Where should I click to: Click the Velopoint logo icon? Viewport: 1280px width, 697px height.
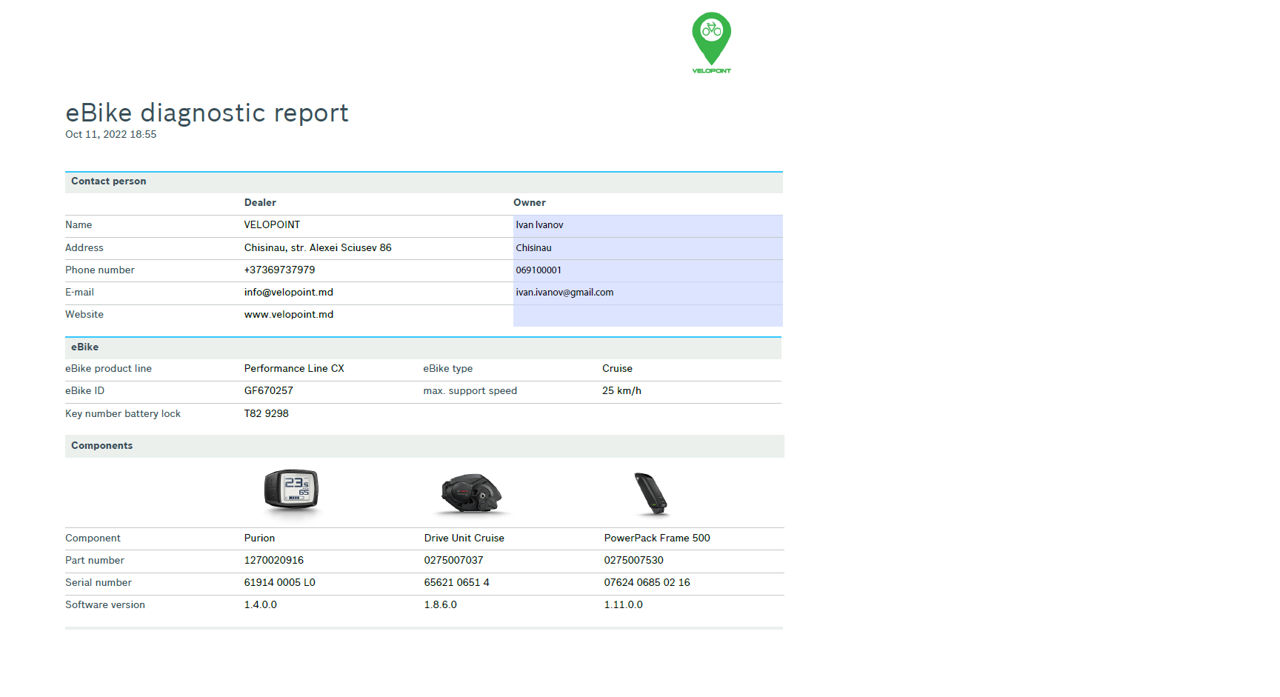tap(711, 43)
